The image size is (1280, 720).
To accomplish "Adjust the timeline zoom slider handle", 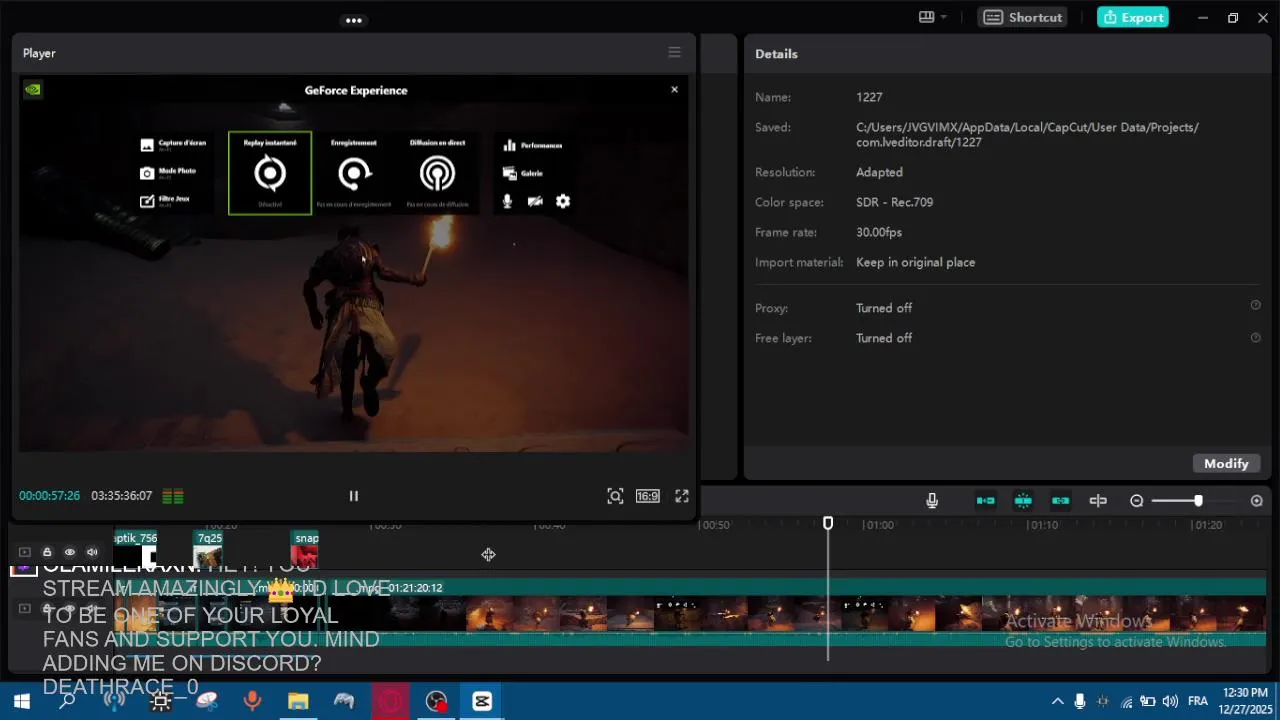I will point(1198,501).
